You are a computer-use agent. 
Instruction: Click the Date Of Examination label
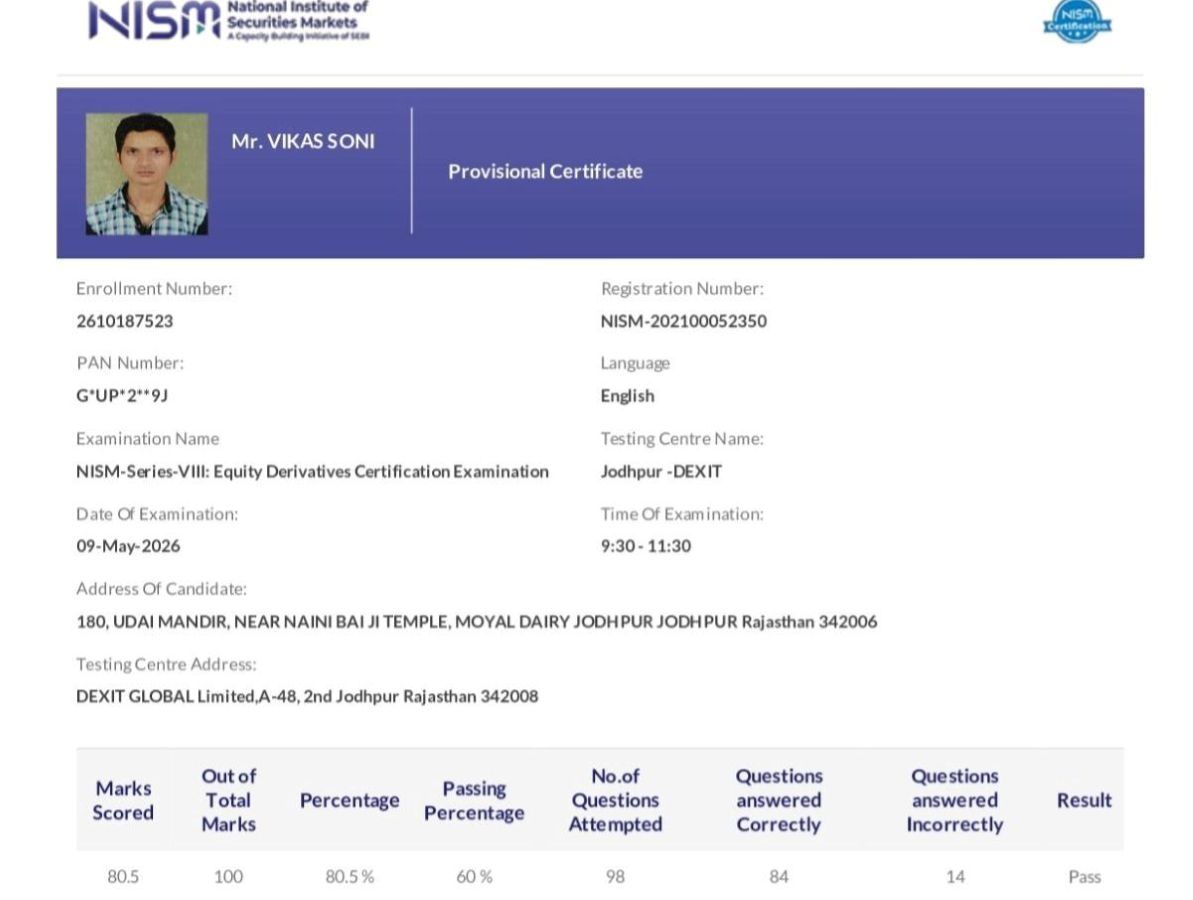click(x=157, y=514)
